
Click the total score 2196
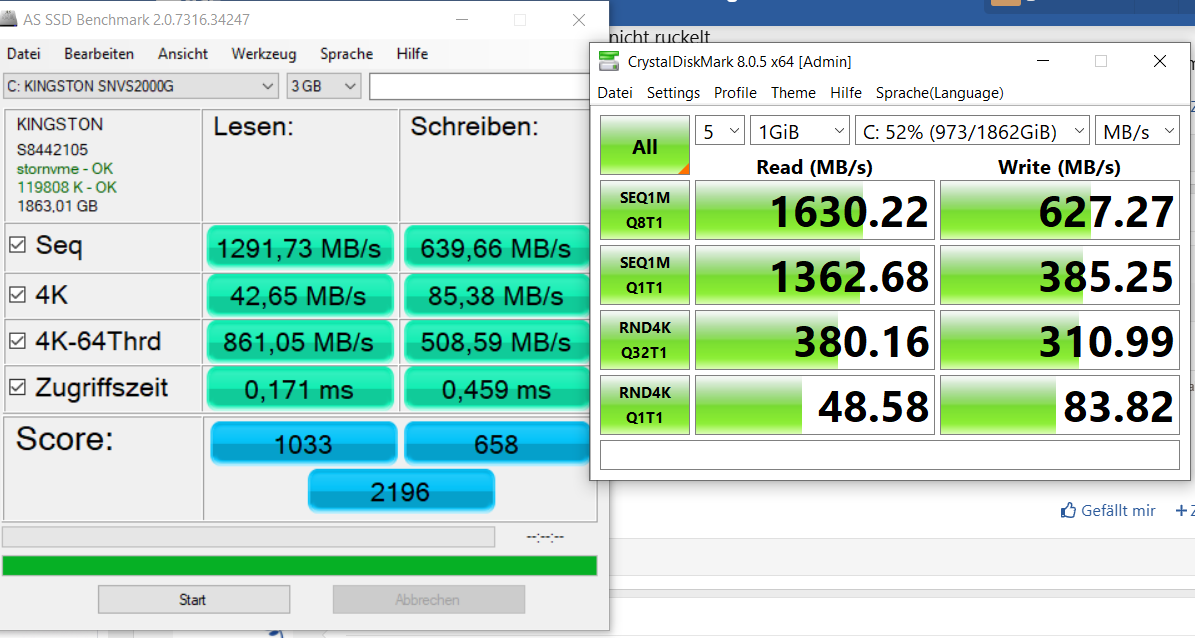tap(401, 491)
